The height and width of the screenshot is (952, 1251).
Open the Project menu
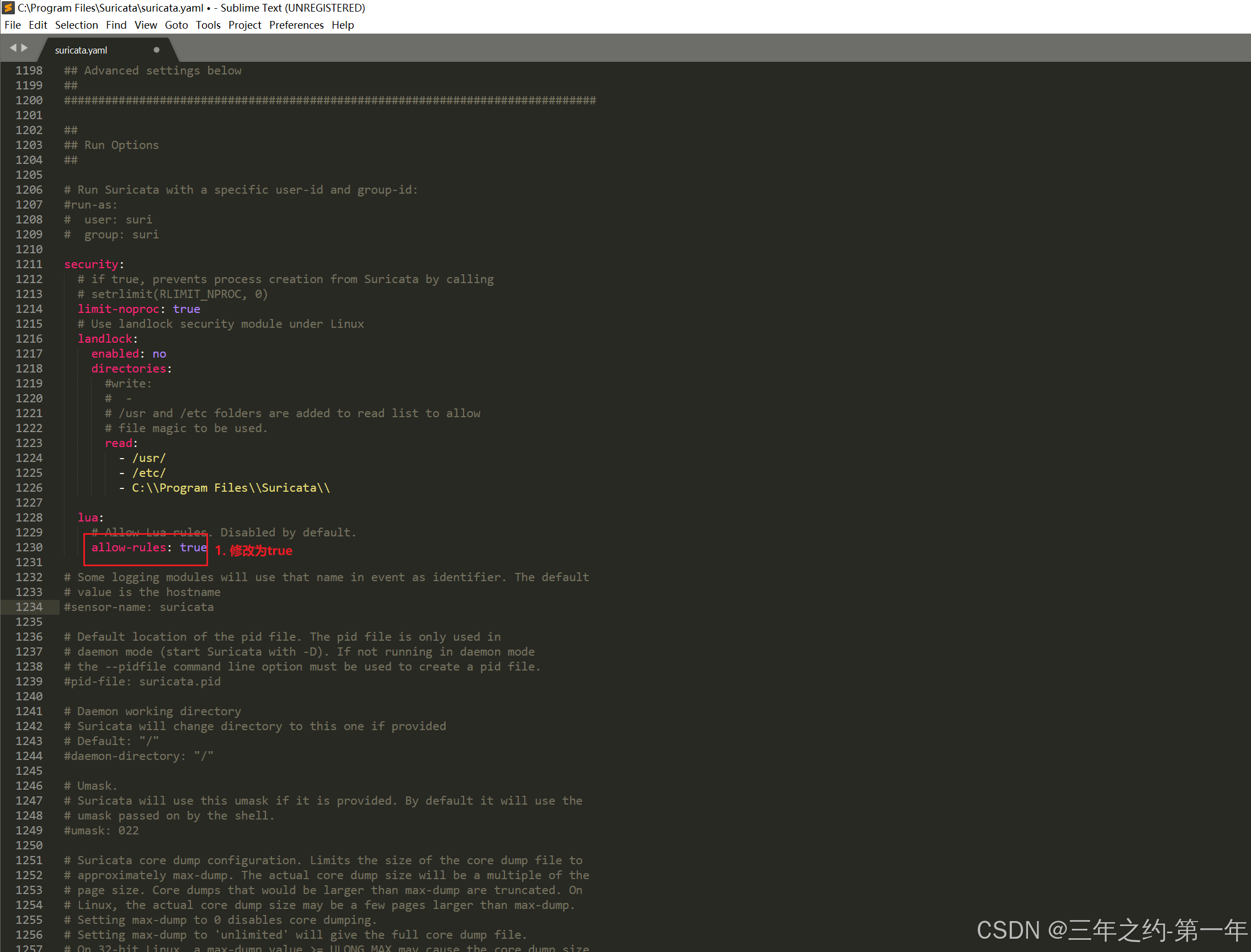(245, 25)
